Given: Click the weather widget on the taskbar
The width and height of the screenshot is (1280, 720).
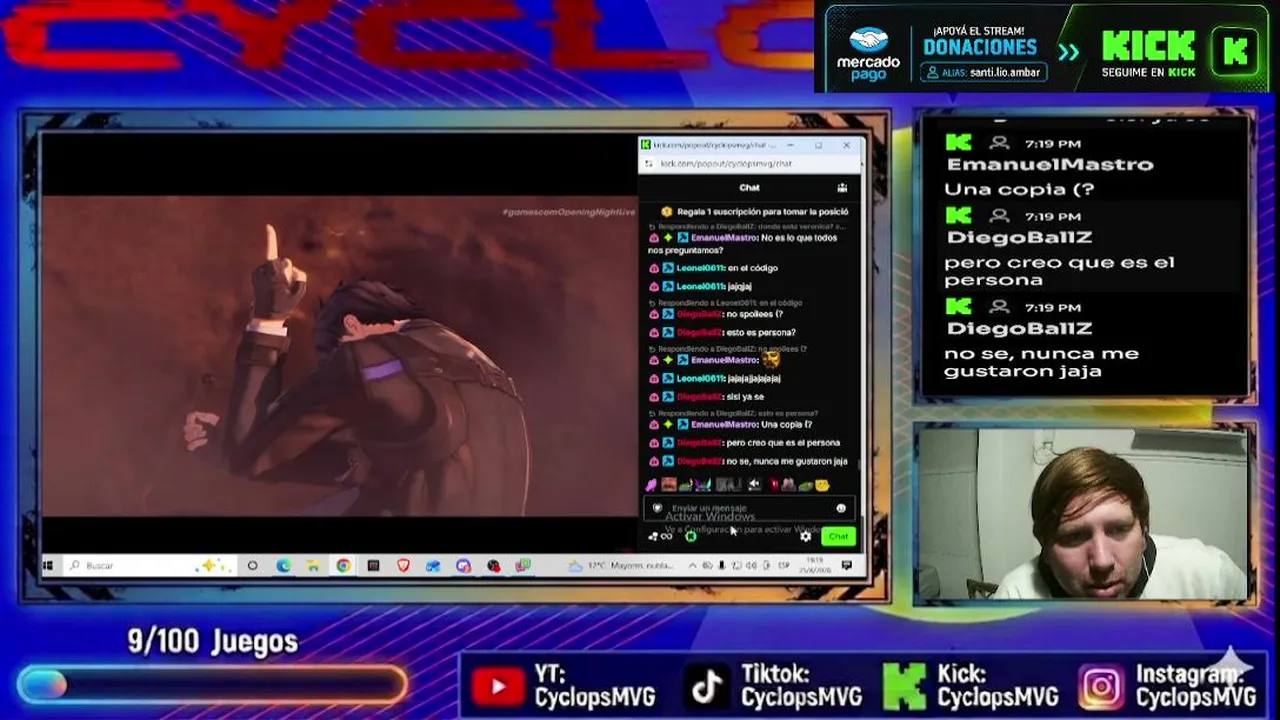Looking at the screenshot, I should (x=623, y=566).
